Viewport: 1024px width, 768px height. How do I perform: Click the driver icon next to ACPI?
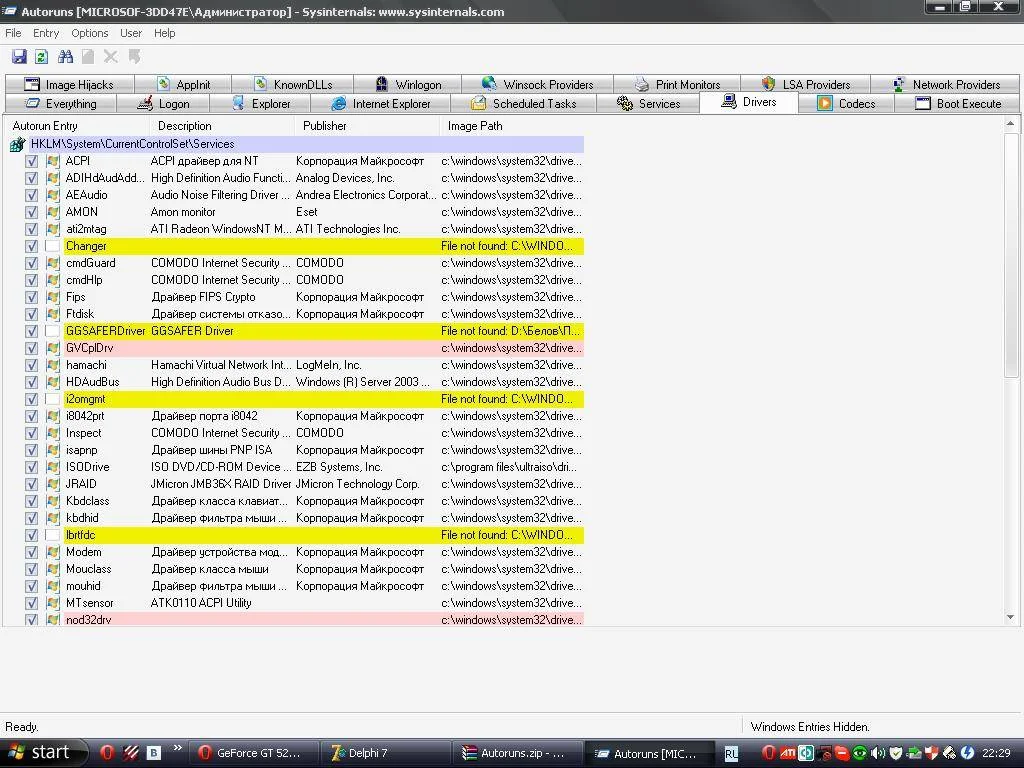pyautogui.click(x=53, y=161)
